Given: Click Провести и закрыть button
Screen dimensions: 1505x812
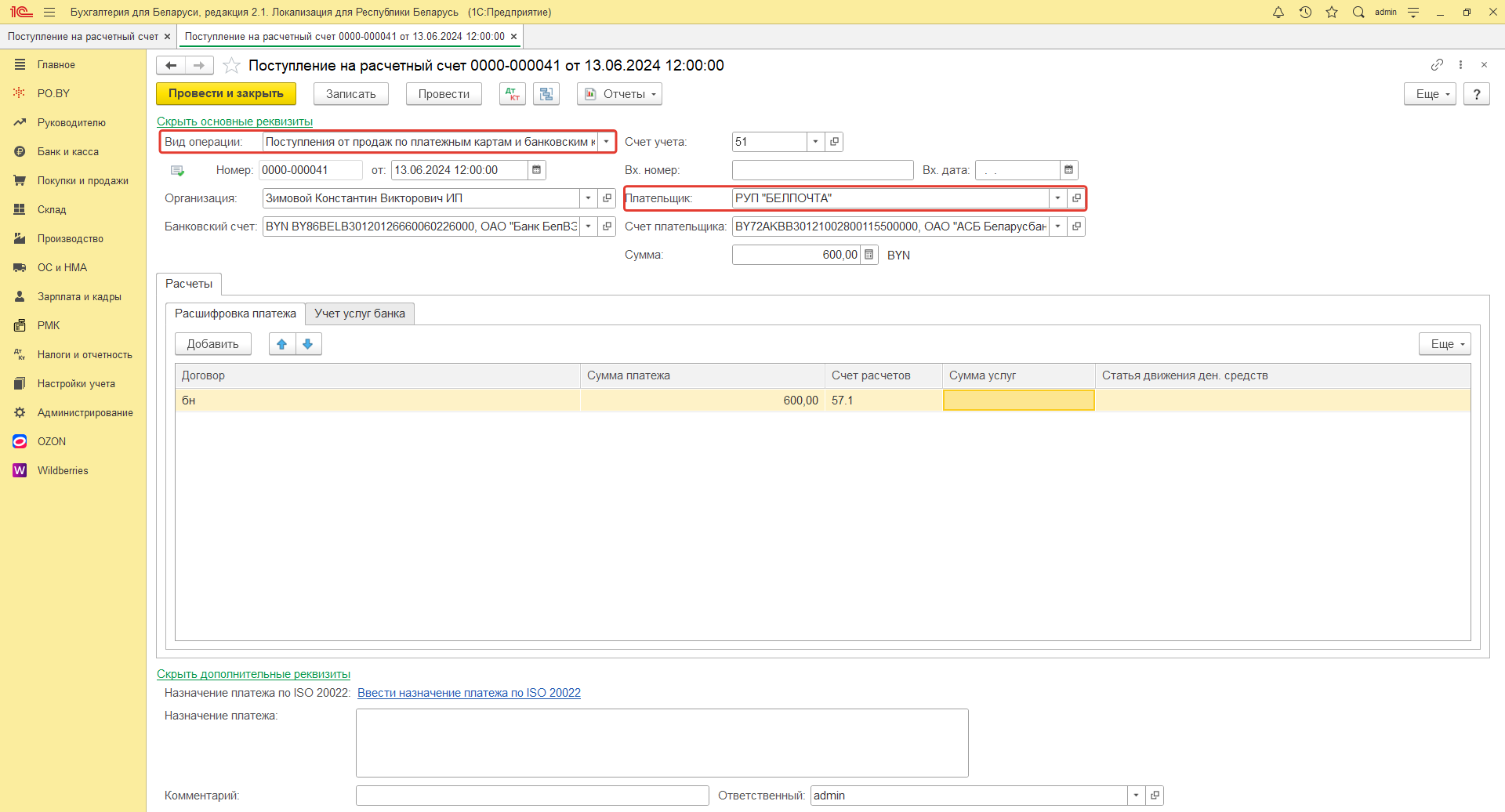Looking at the screenshot, I should [x=226, y=94].
